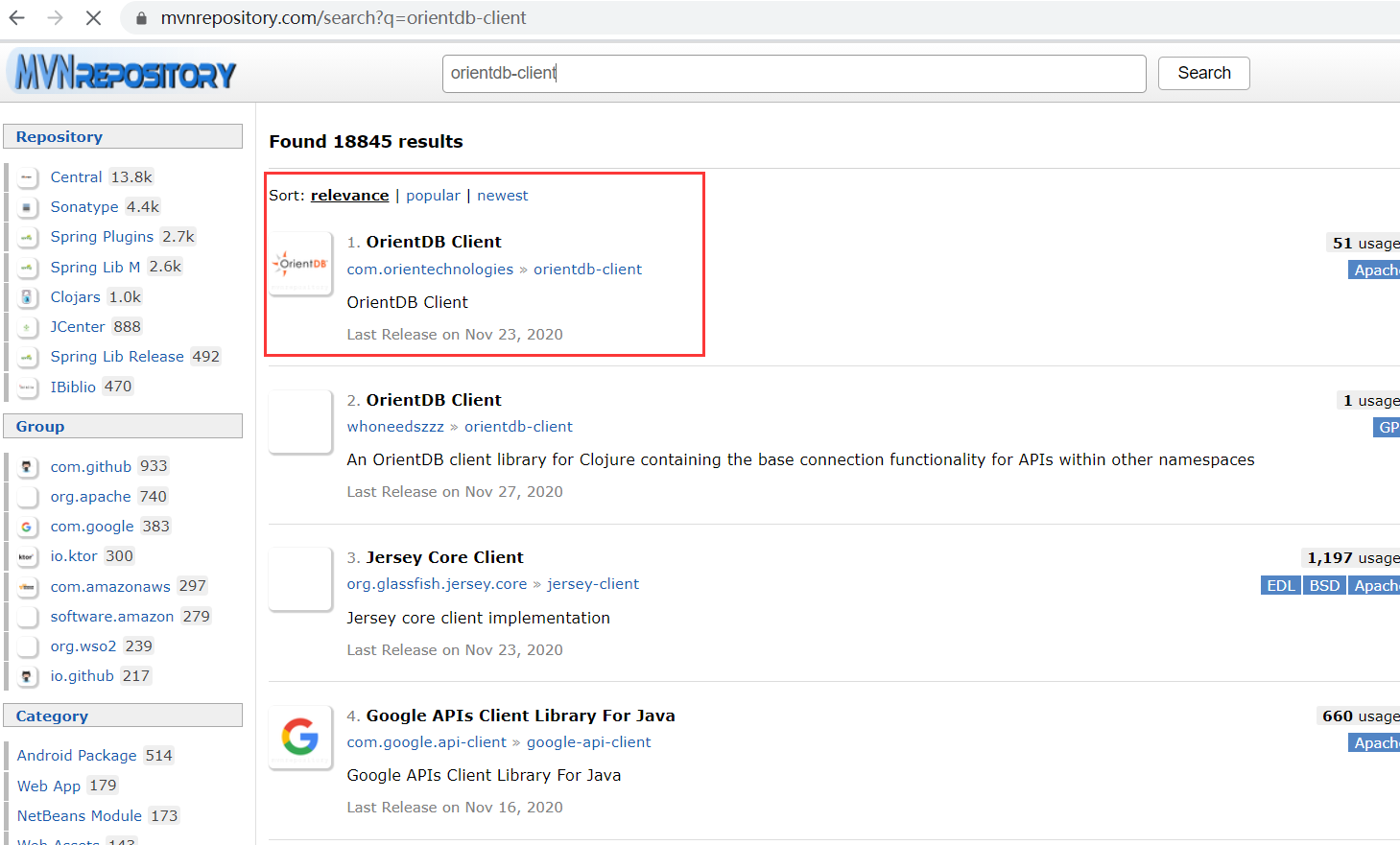Click the Sonatype repository icon
The image size is (1400, 845).
[x=28, y=207]
